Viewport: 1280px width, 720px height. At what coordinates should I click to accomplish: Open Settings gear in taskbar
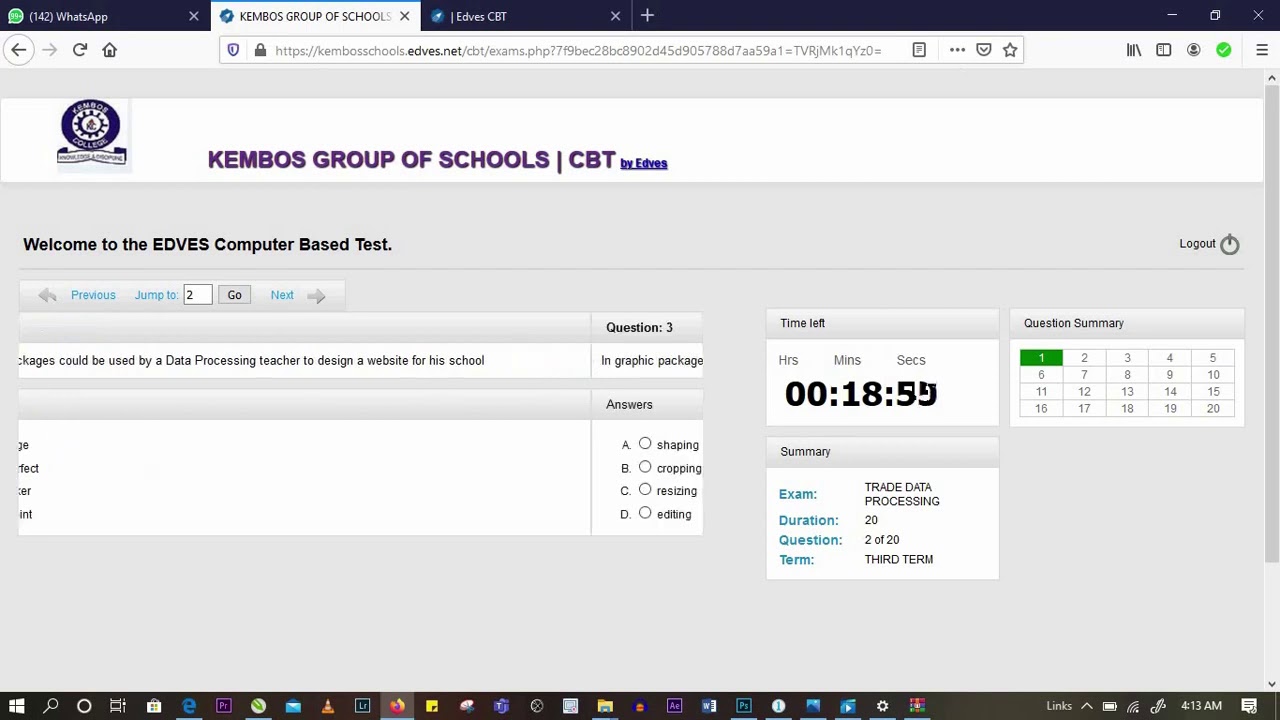[x=882, y=706]
